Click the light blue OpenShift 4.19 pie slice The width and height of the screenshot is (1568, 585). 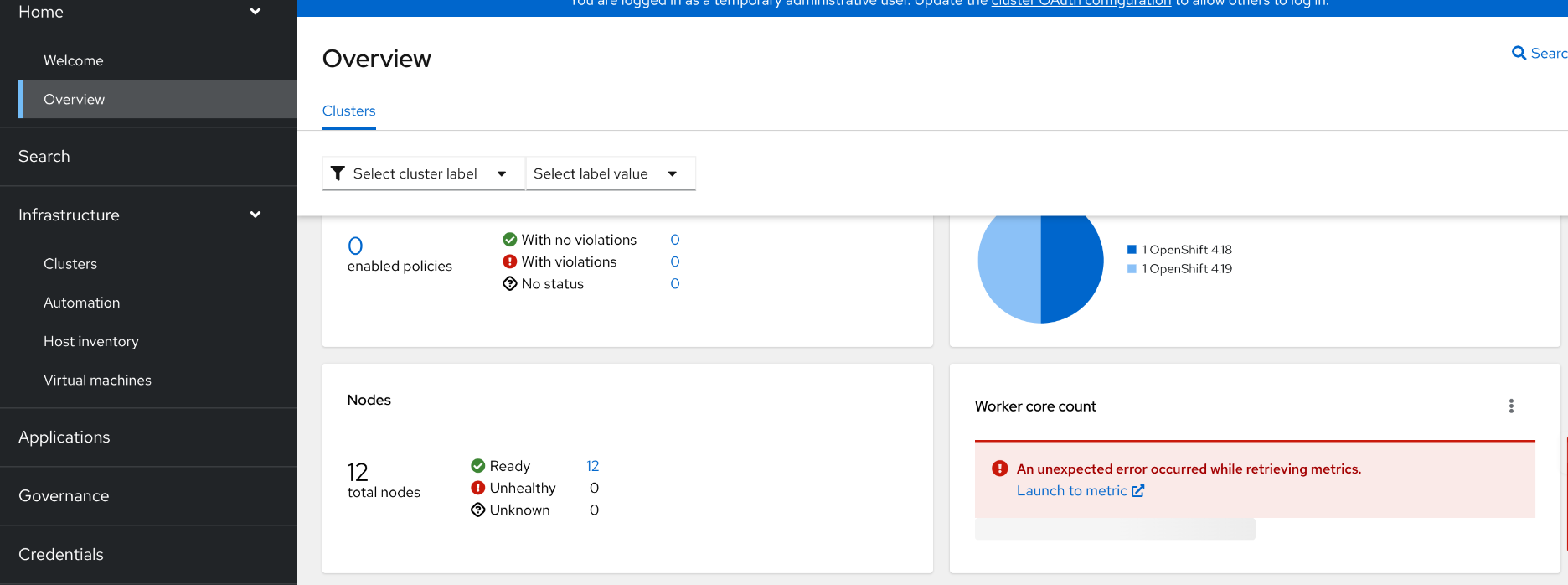pyautogui.click(x=1008, y=268)
